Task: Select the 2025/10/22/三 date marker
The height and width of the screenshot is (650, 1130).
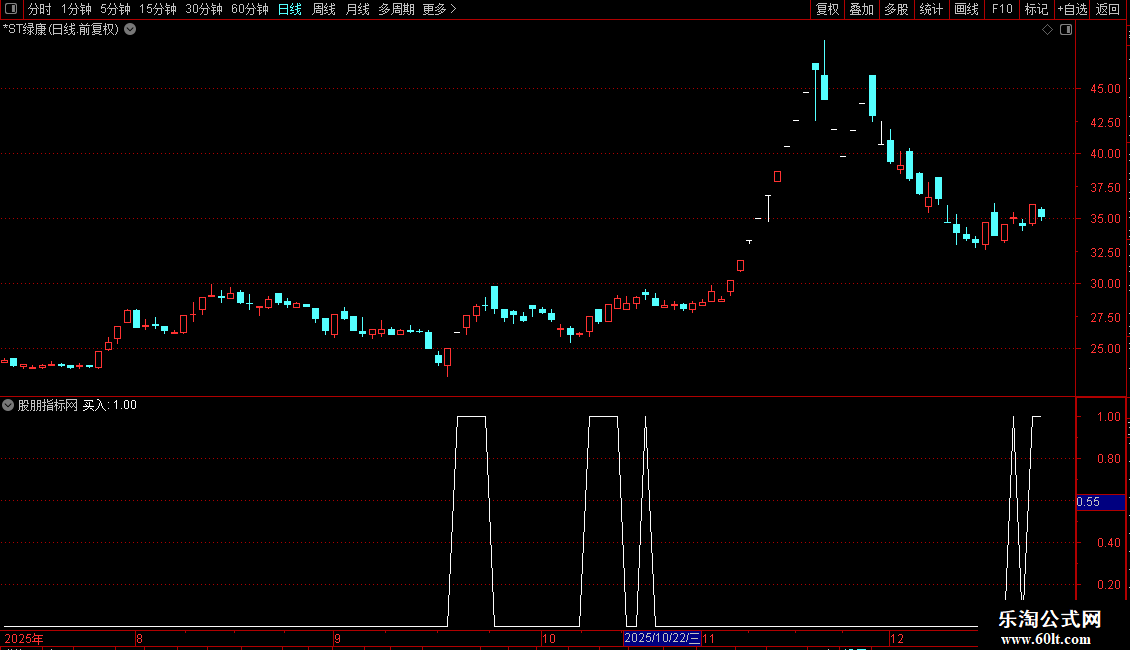Action: click(662, 638)
